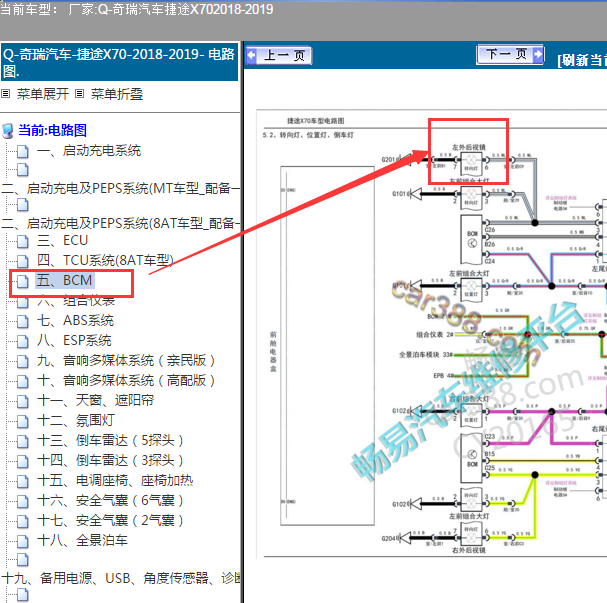Click page icon beside 十八、全景泊车

(23, 541)
